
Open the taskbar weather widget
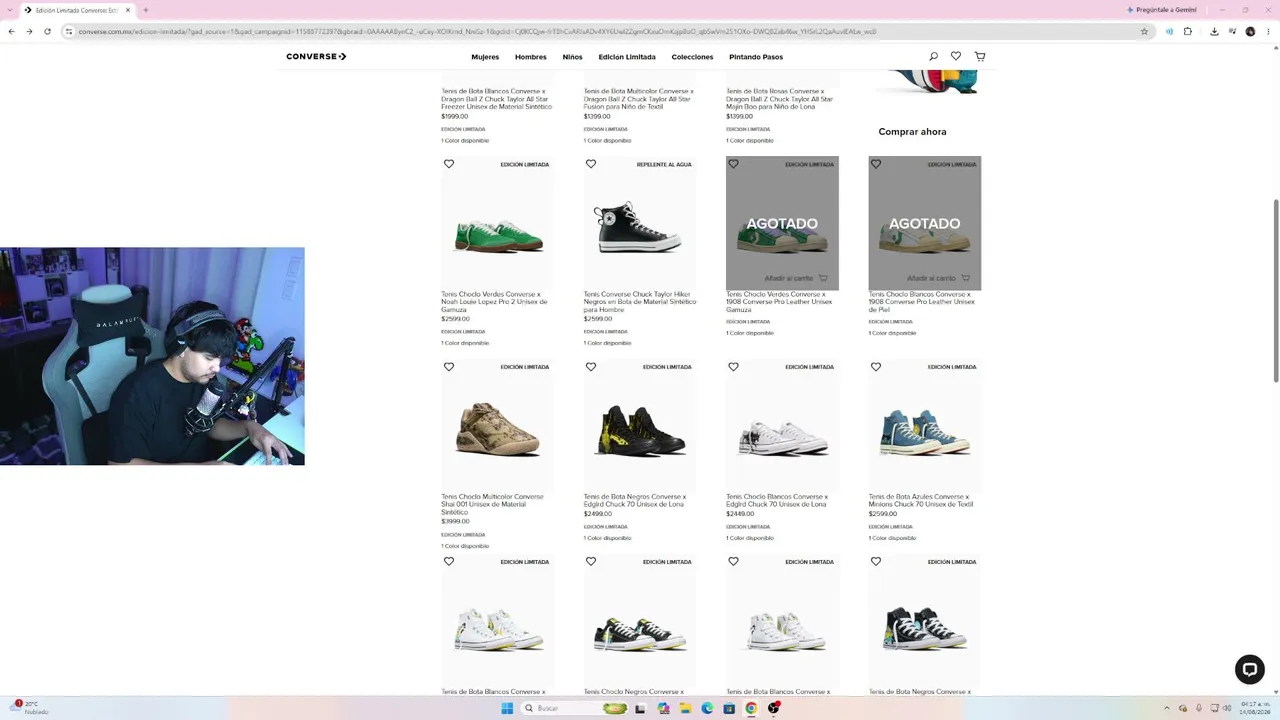coord(29,708)
